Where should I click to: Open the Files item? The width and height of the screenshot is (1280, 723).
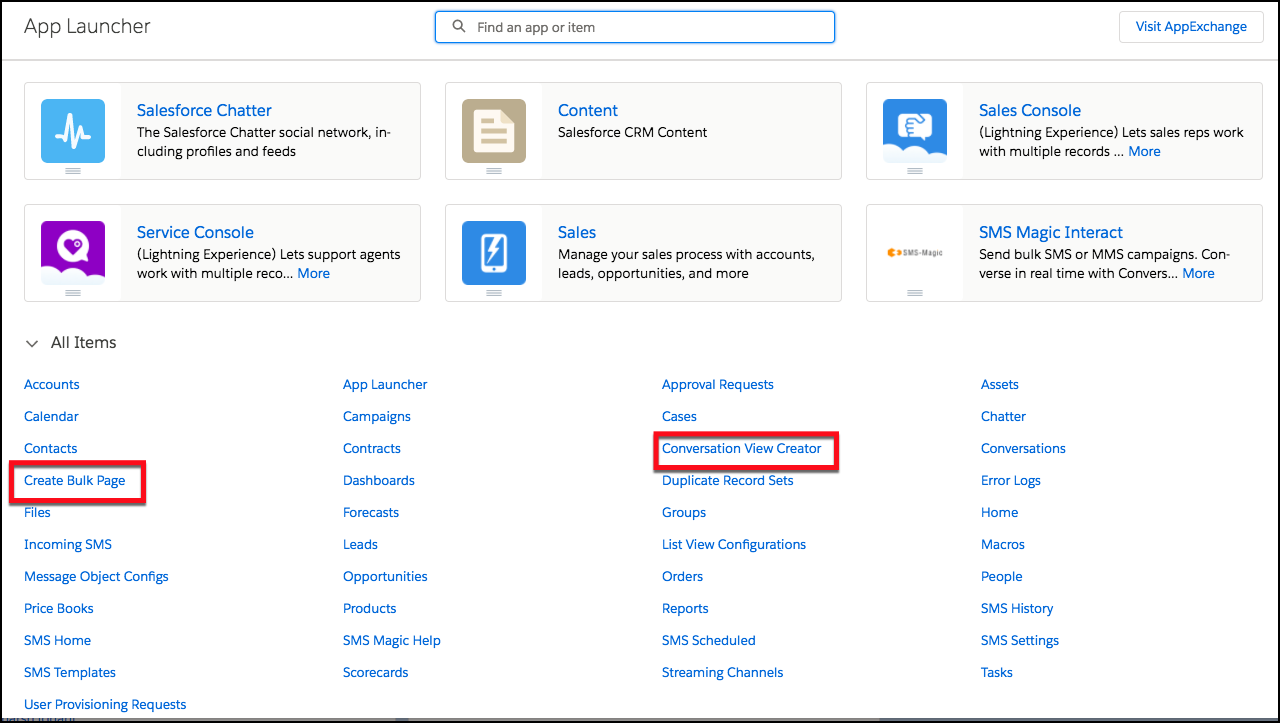click(37, 513)
